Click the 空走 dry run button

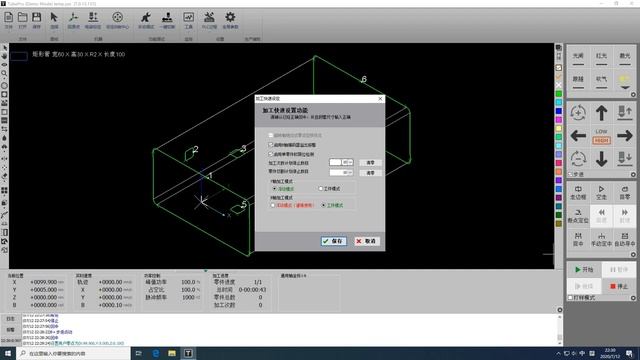(x=601, y=193)
